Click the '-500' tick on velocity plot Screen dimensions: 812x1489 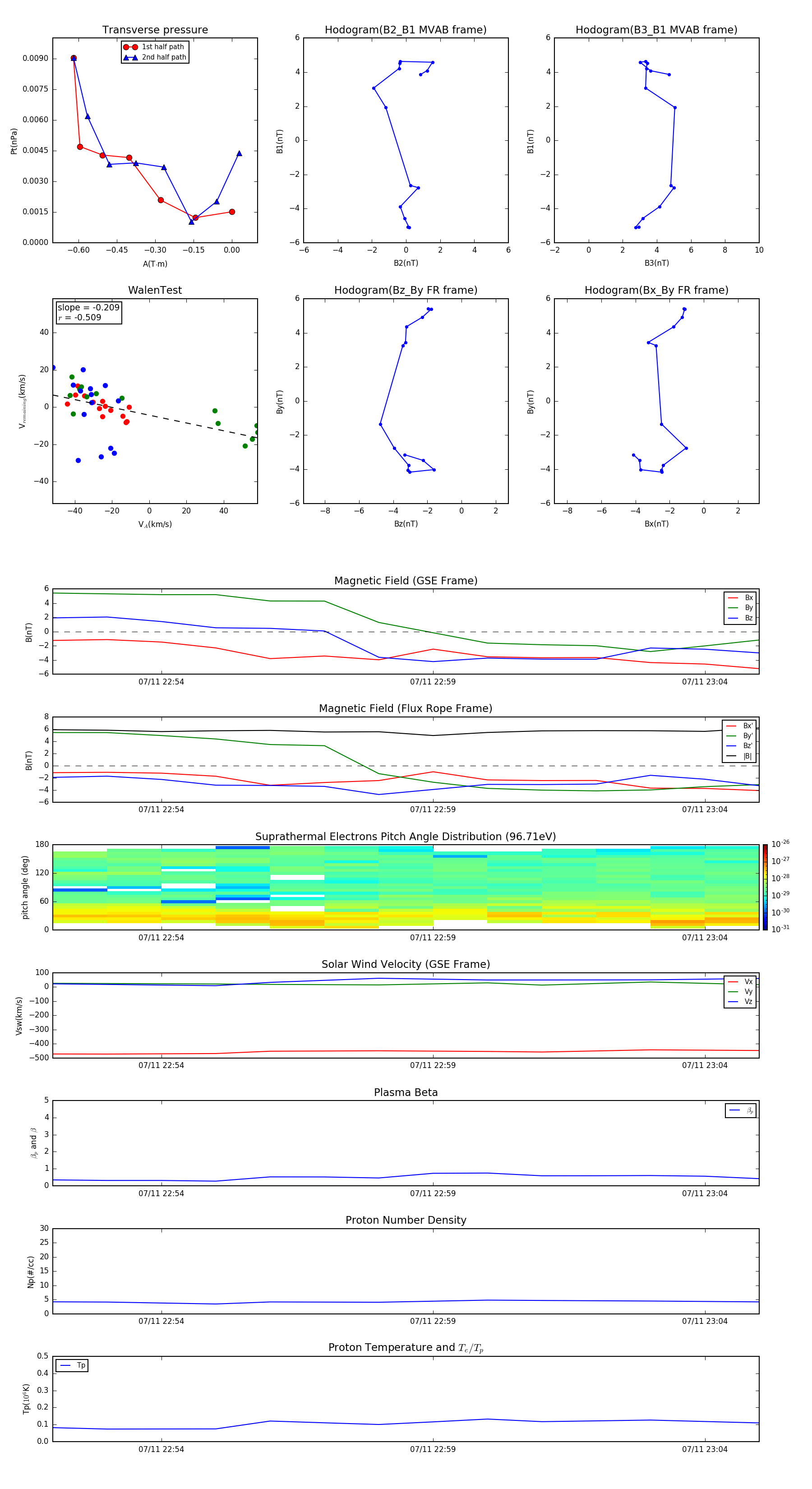coord(39,1059)
